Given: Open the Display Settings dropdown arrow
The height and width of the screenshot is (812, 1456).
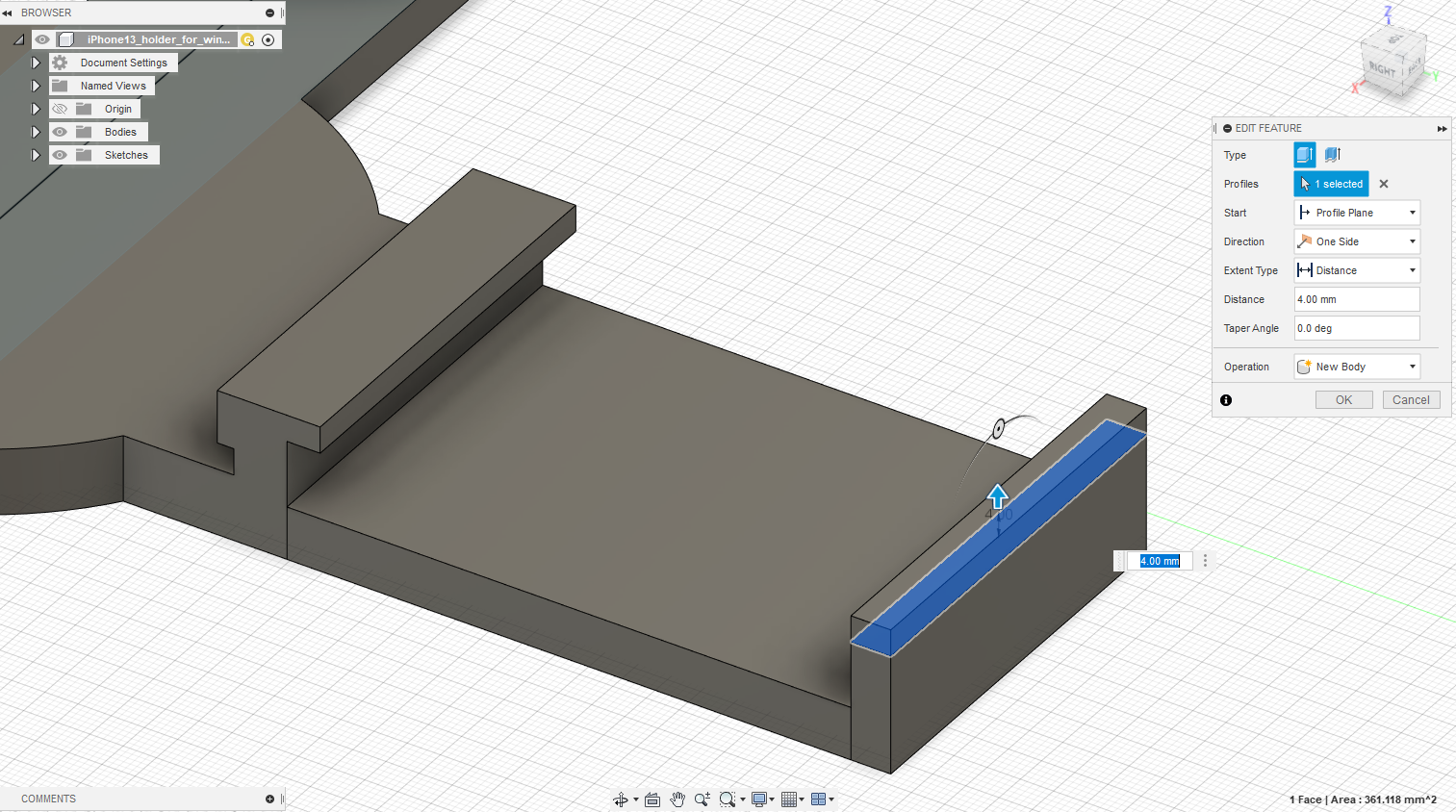Looking at the screenshot, I should (x=772, y=799).
